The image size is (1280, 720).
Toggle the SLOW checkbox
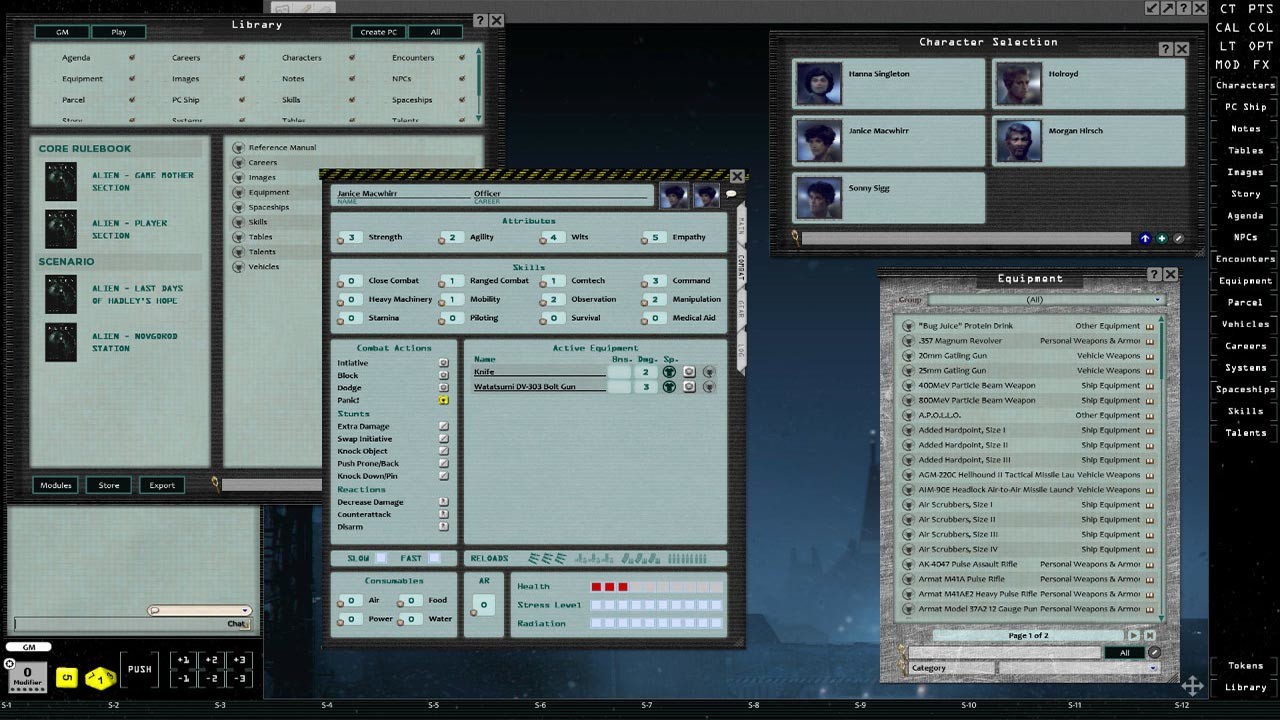[x=379, y=557]
